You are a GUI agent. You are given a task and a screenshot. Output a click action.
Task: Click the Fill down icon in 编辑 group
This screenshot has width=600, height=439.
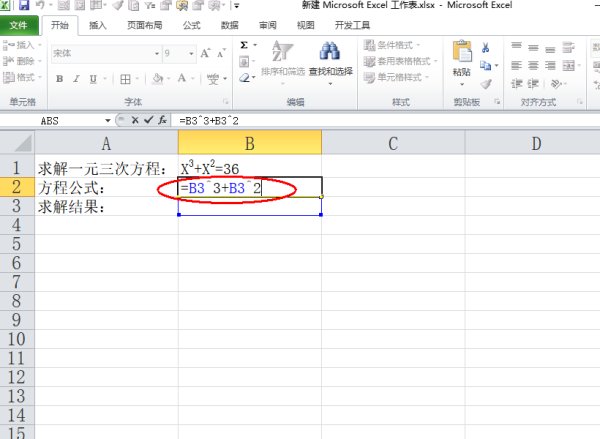click(244, 62)
